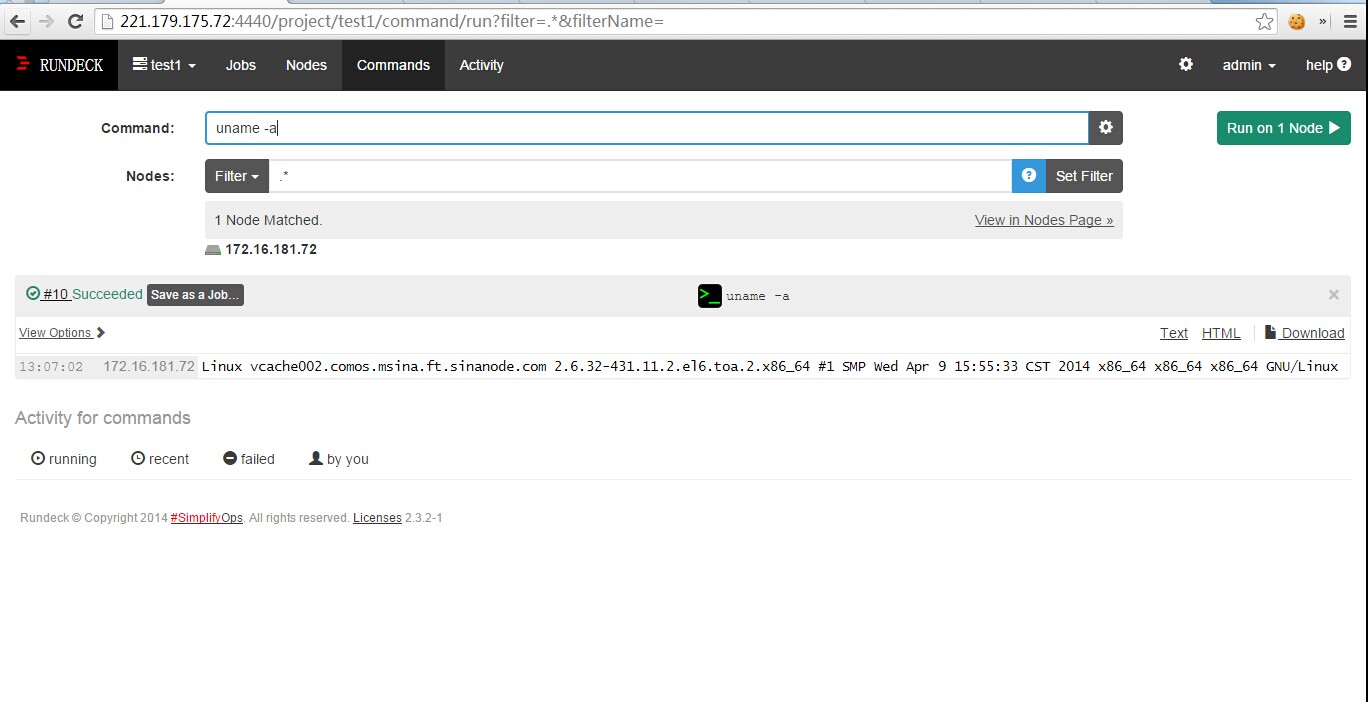Click the uname output log line
The width and height of the screenshot is (1368, 702).
pos(770,367)
